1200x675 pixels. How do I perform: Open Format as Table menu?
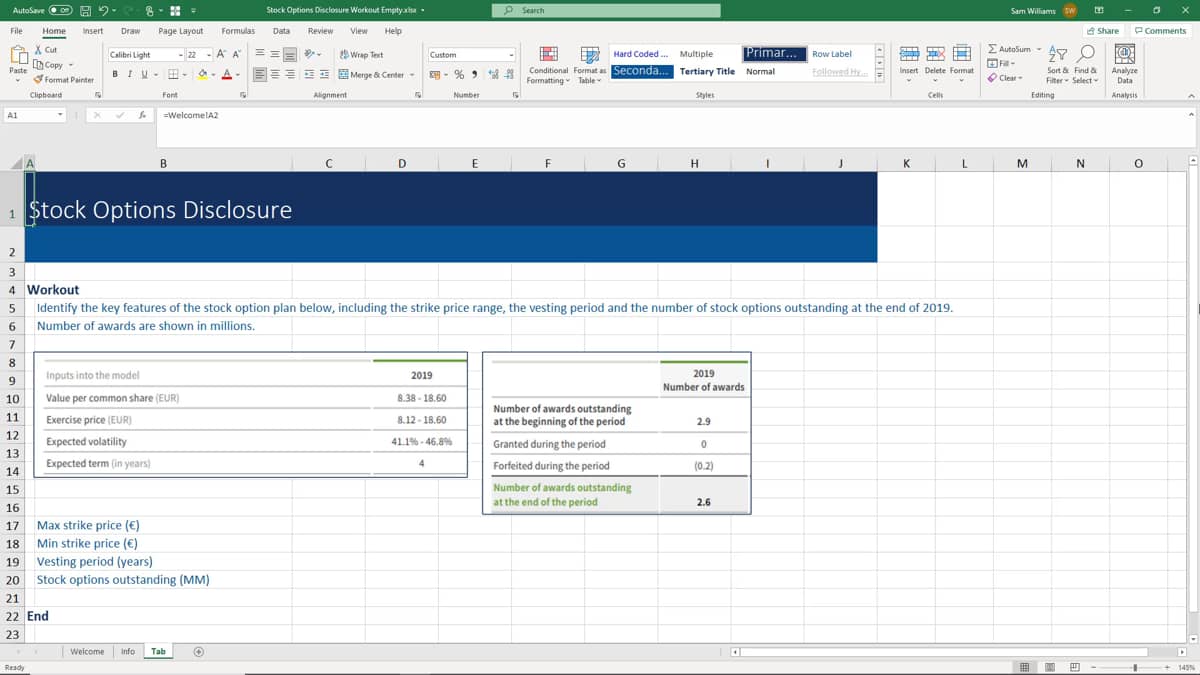(x=588, y=64)
